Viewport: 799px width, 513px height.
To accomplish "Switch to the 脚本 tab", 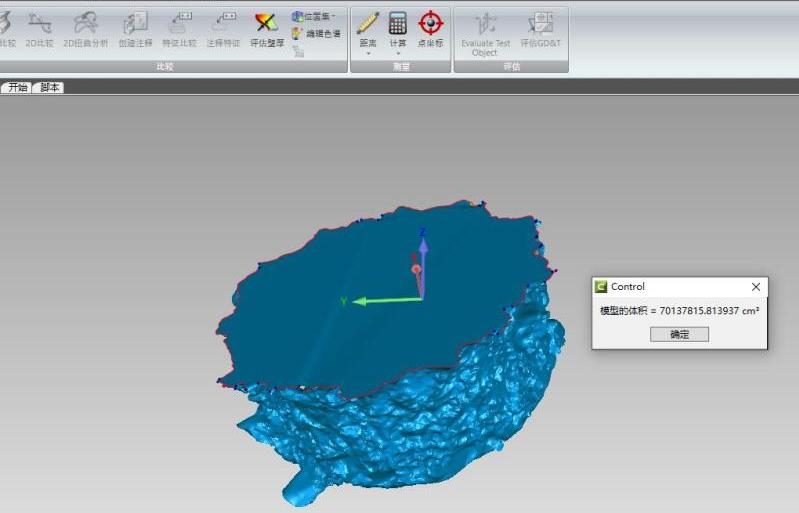I will pyautogui.click(x=49, y=87).
